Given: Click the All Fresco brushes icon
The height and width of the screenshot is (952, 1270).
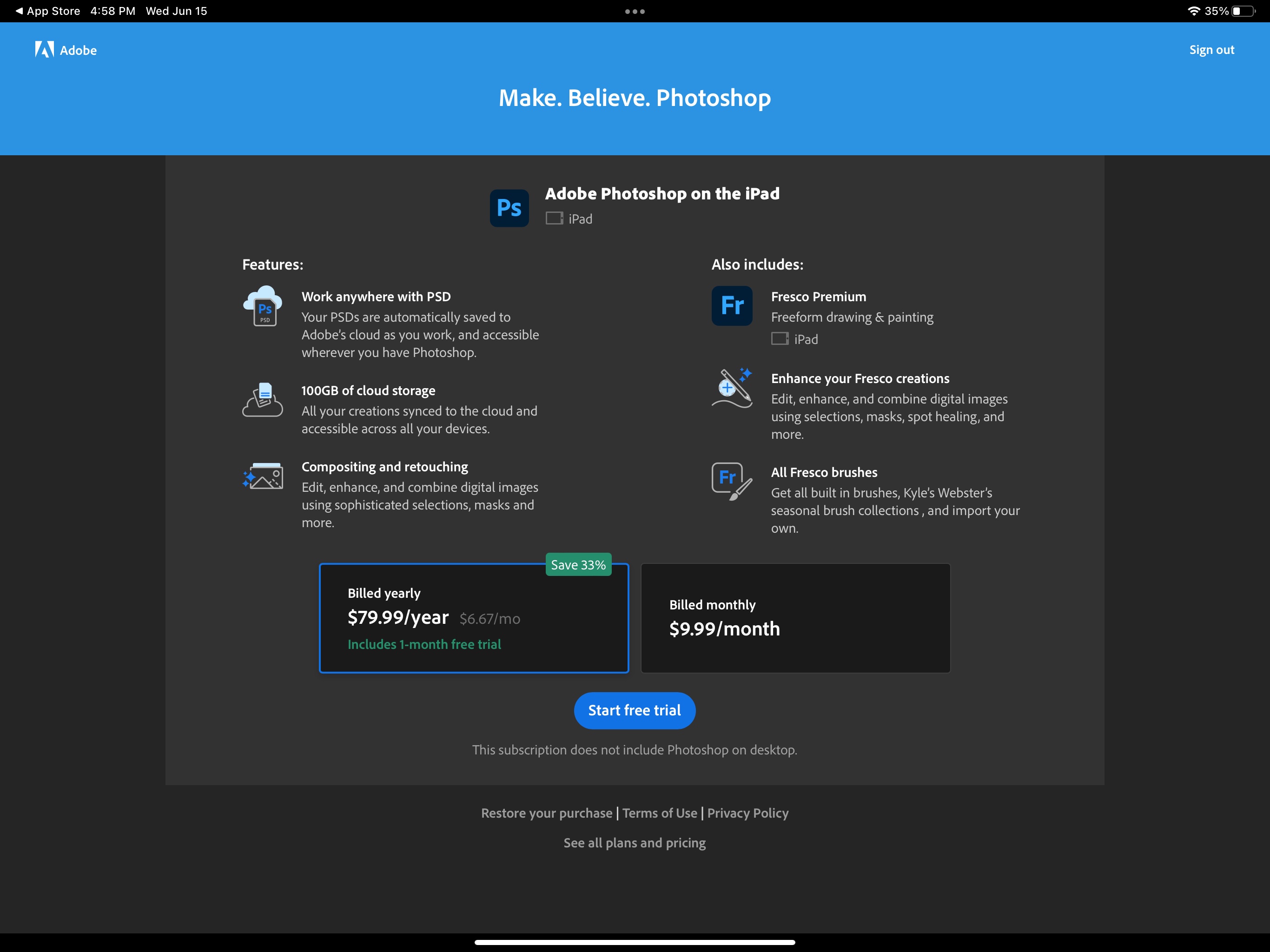Looking at the screenshot, I should pos(731,481).
